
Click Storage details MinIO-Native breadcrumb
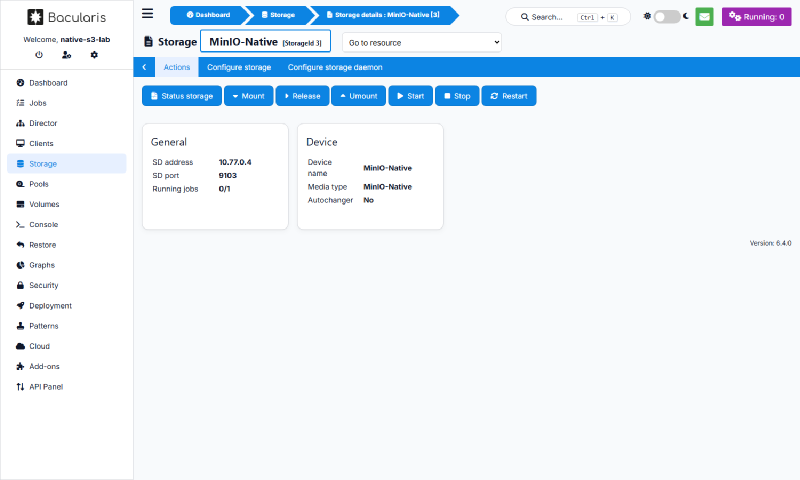pos(383,15)
